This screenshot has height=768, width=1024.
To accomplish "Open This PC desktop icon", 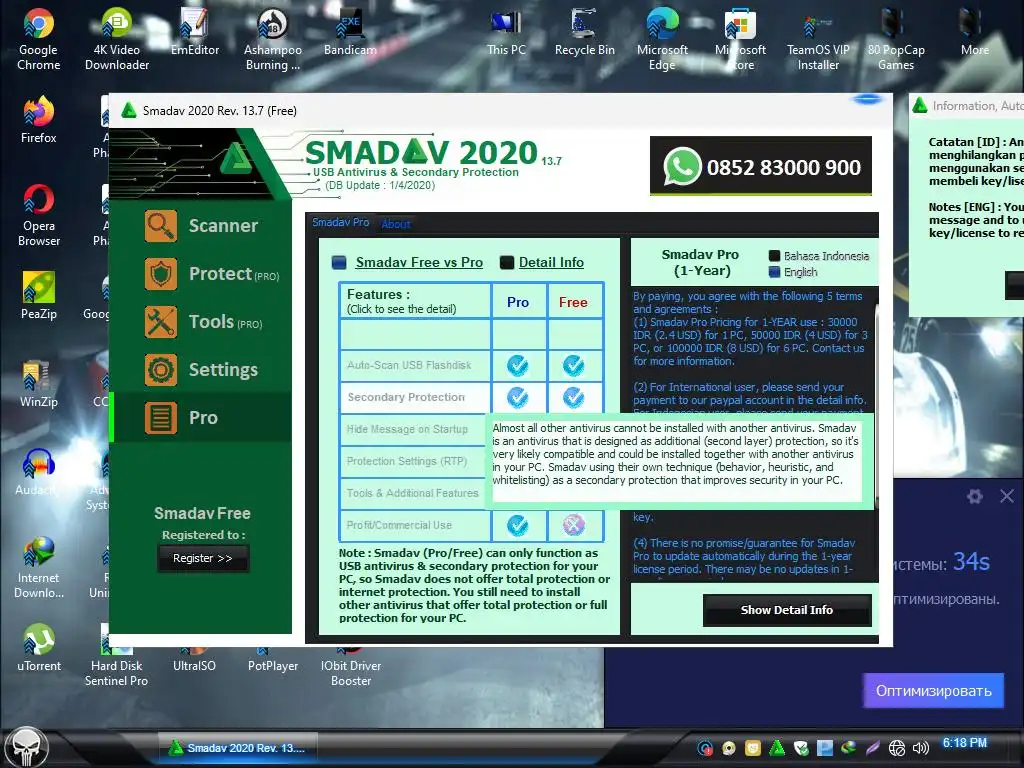I will tap(506, 33).
